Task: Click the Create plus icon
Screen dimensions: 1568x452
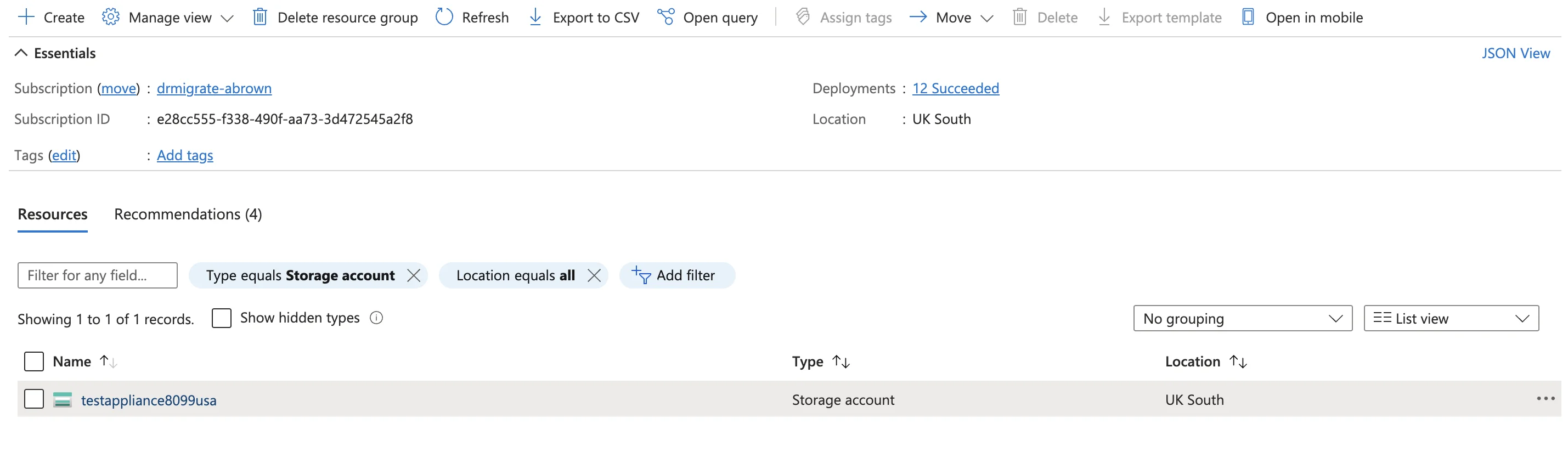Action: [26, 17]
